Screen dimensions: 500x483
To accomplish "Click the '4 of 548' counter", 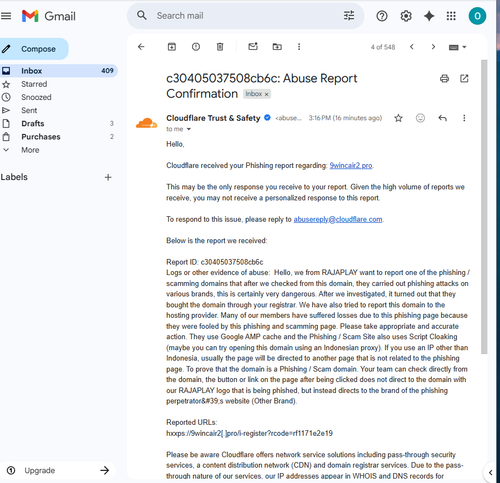I will click(x=383, y=47).
